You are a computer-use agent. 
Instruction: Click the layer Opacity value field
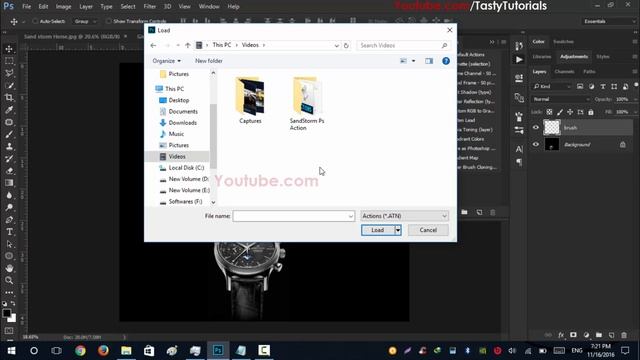pyautogui.click(x=622, y=99)
